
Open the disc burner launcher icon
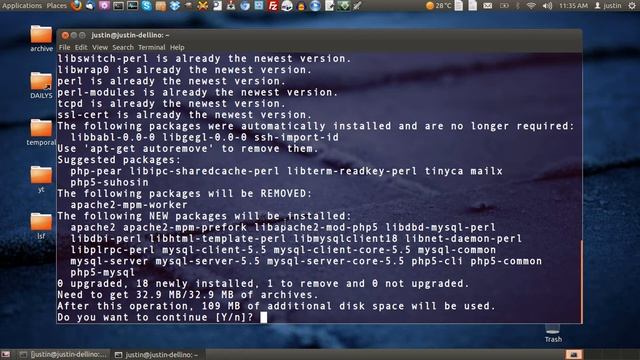(x=287, y=6)
